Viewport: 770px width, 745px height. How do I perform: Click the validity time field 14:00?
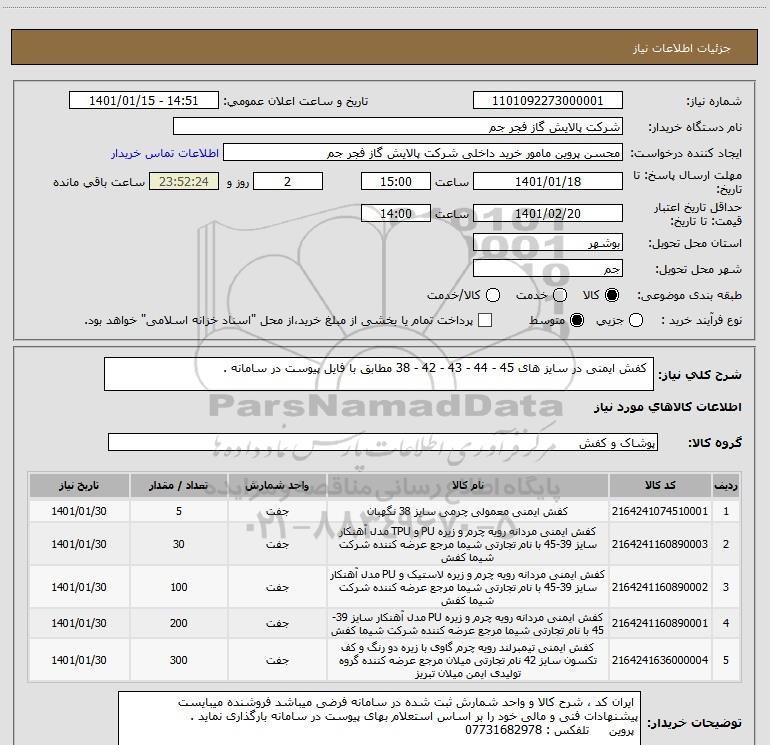pyautogui.click(x=396, y=214)
